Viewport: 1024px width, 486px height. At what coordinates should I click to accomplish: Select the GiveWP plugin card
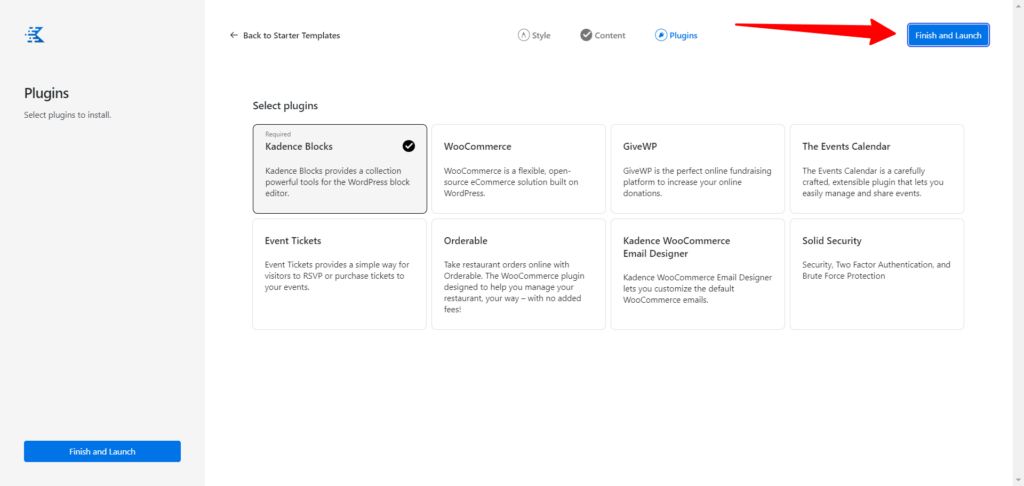tap(697, 169)
